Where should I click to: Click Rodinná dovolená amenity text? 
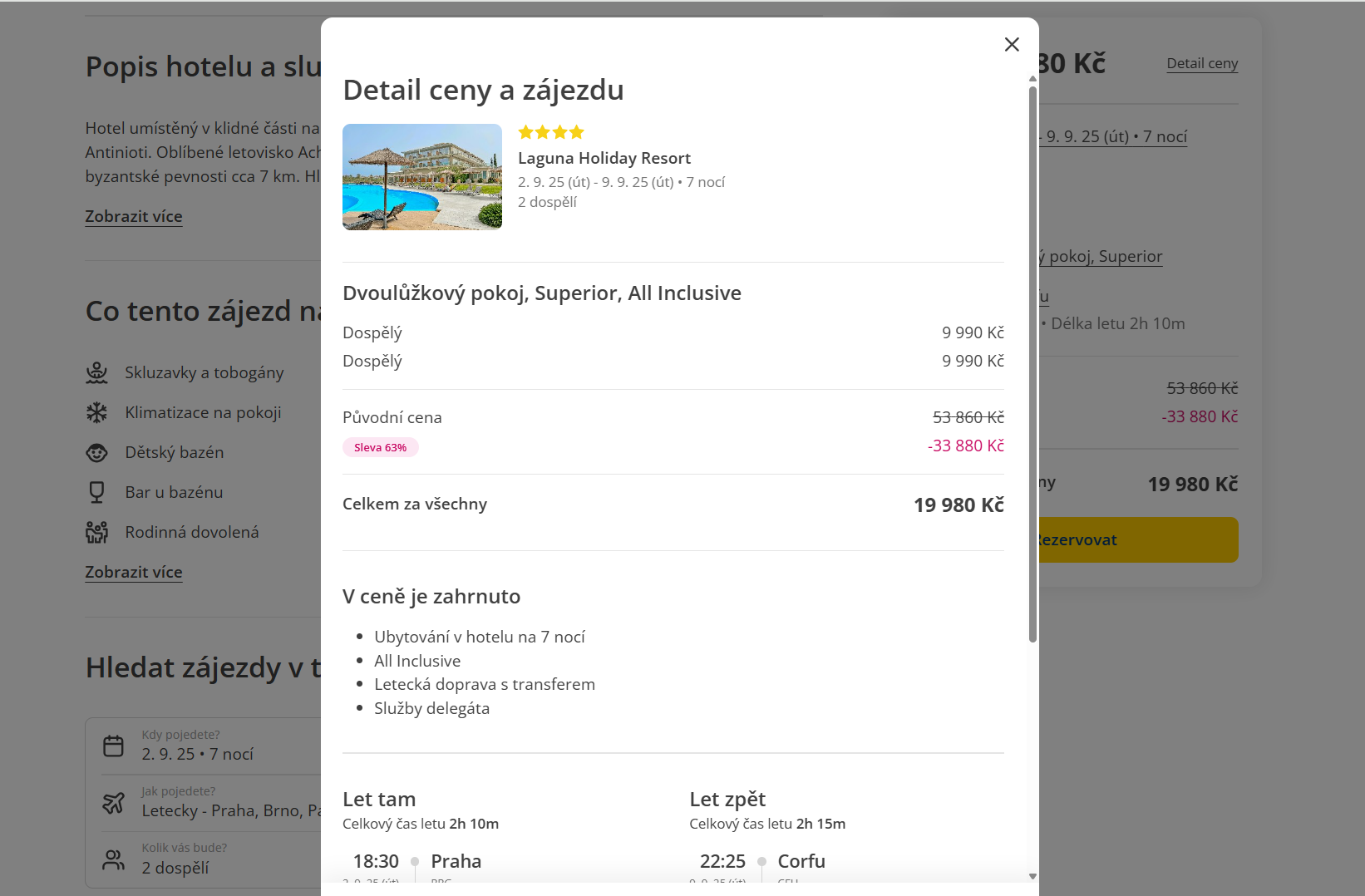pos(192,532)
